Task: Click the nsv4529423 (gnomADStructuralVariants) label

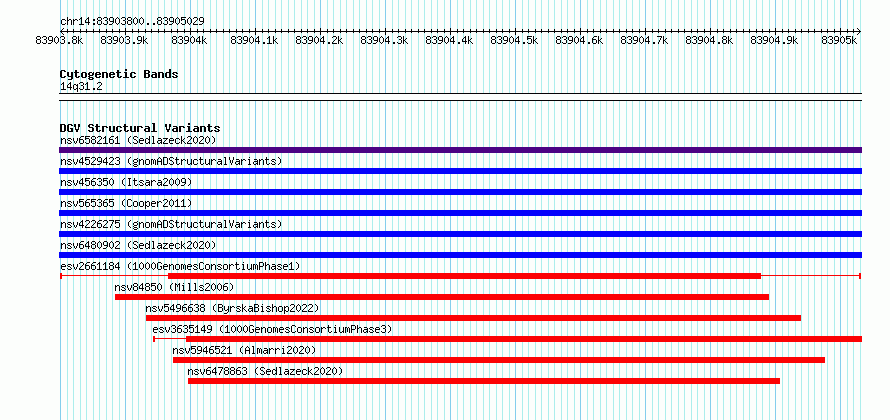Action: pos(171,161)
